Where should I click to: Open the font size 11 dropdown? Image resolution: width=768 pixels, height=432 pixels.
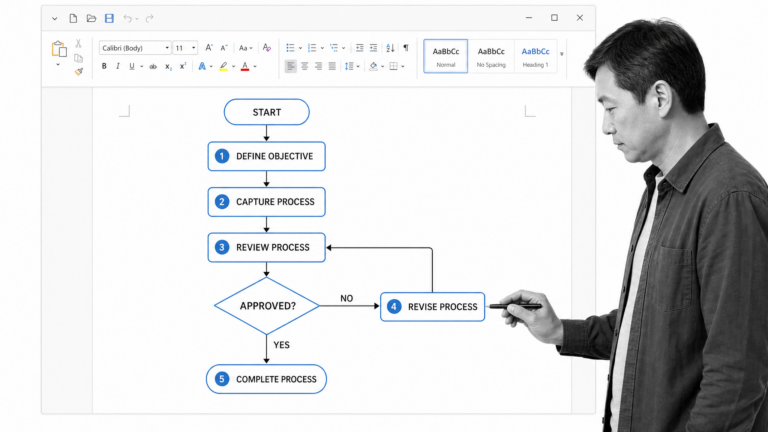tap(193, 48)
